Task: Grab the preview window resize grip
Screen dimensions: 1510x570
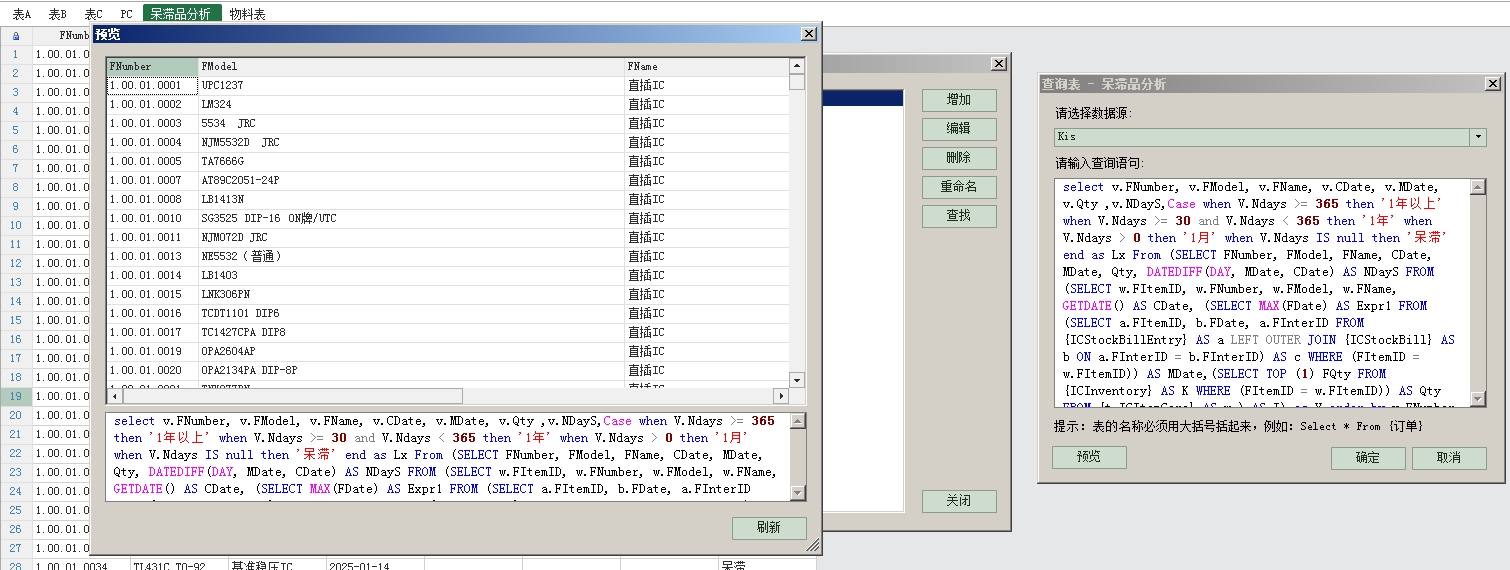Action: click(x=813, y=546)
